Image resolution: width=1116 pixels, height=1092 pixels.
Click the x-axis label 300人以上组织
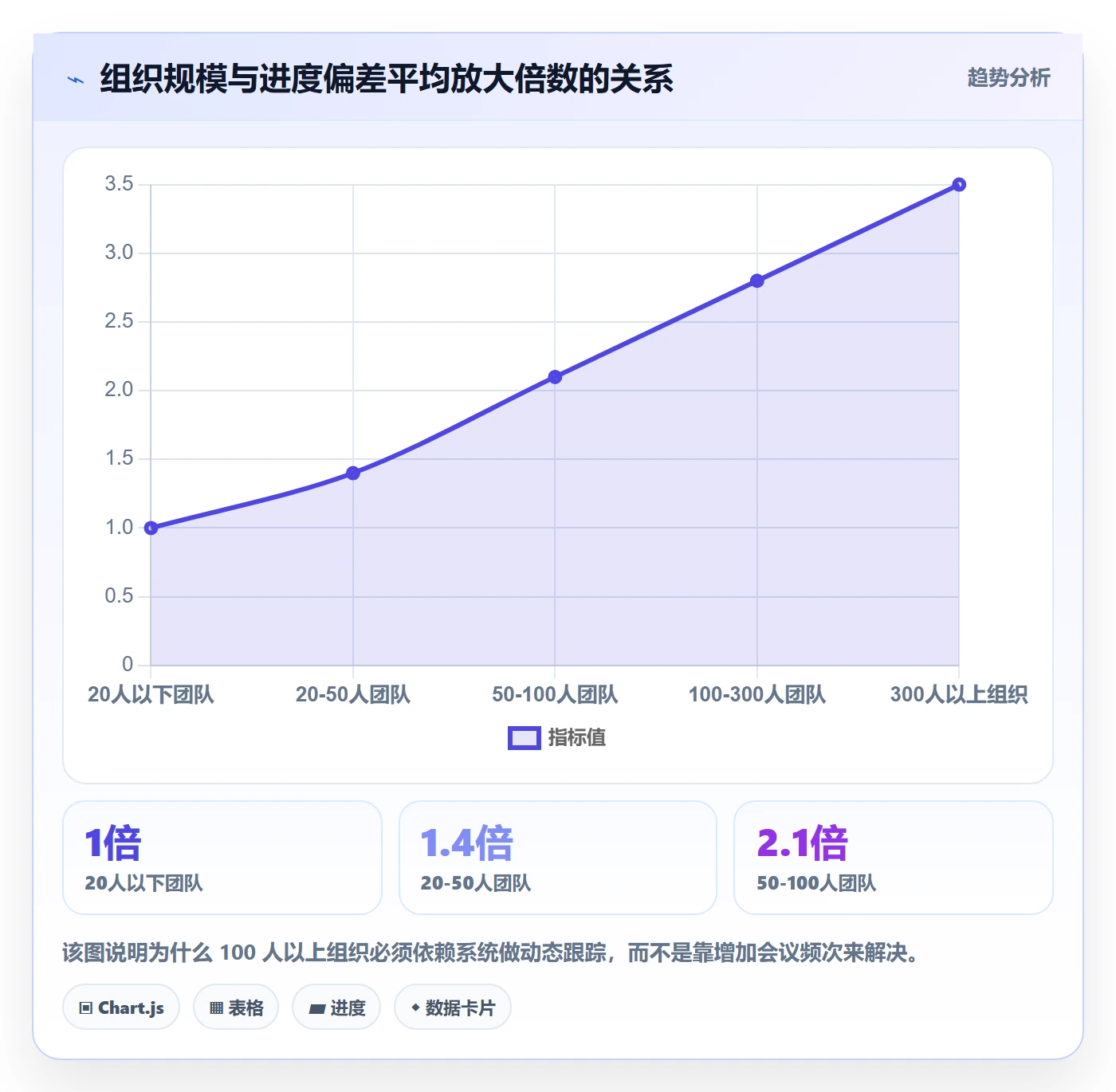[x=959, y=695]
